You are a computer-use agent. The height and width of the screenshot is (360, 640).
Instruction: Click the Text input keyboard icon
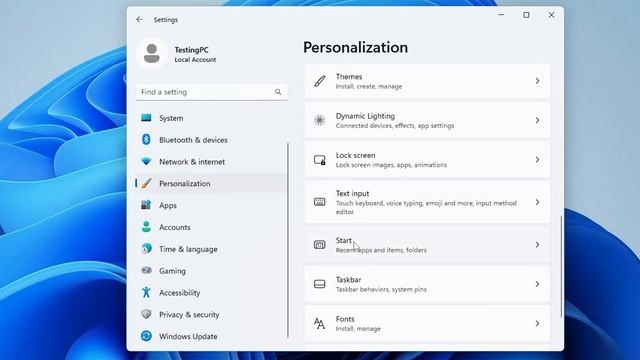(320, 202)
